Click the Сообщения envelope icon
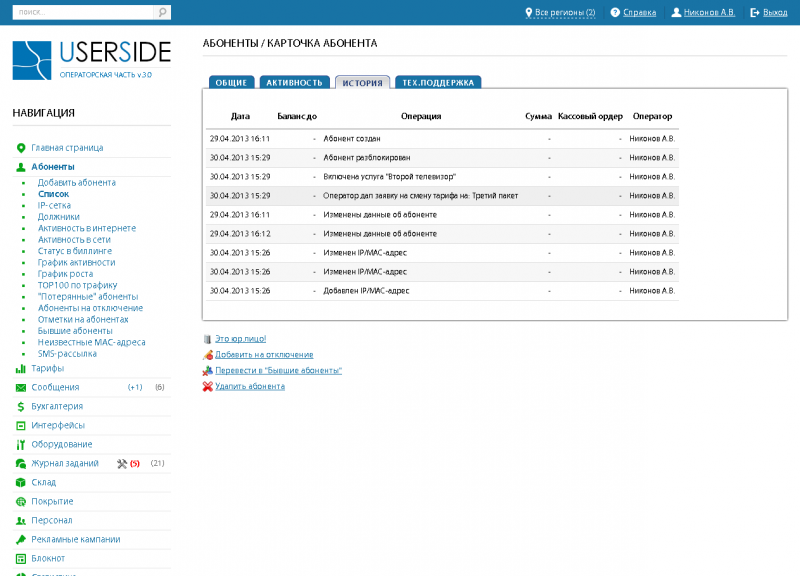This screenshot has height=576, width=800. tap(21, 387)
